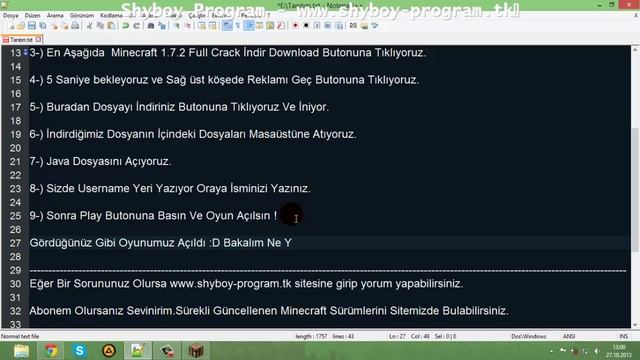Click the vertical scrollbar down arrow
The width and height of the screenshot is (640, 360).
pyautogui.click(x=635, y=324)
